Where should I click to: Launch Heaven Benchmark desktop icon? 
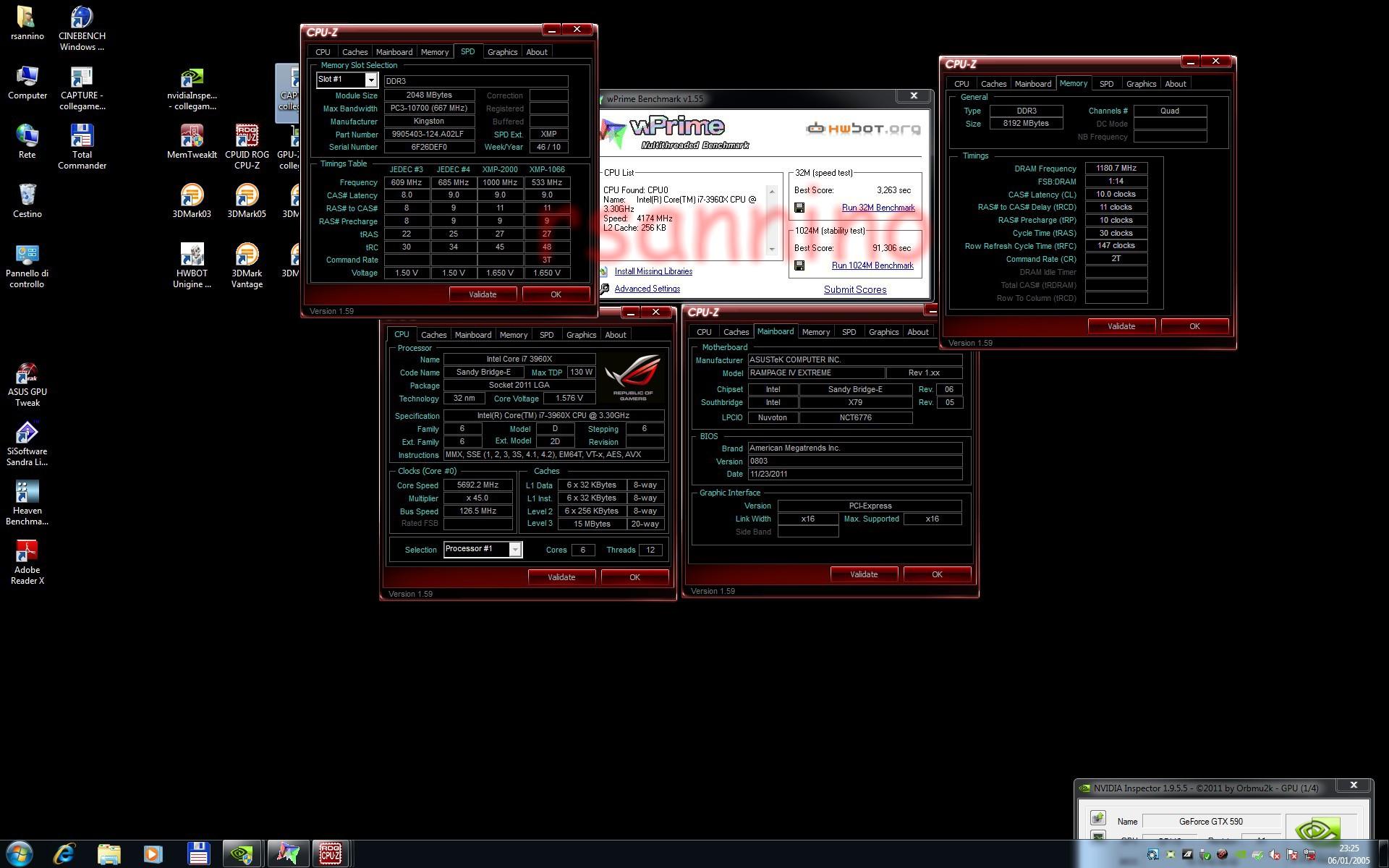coord(27,503)
